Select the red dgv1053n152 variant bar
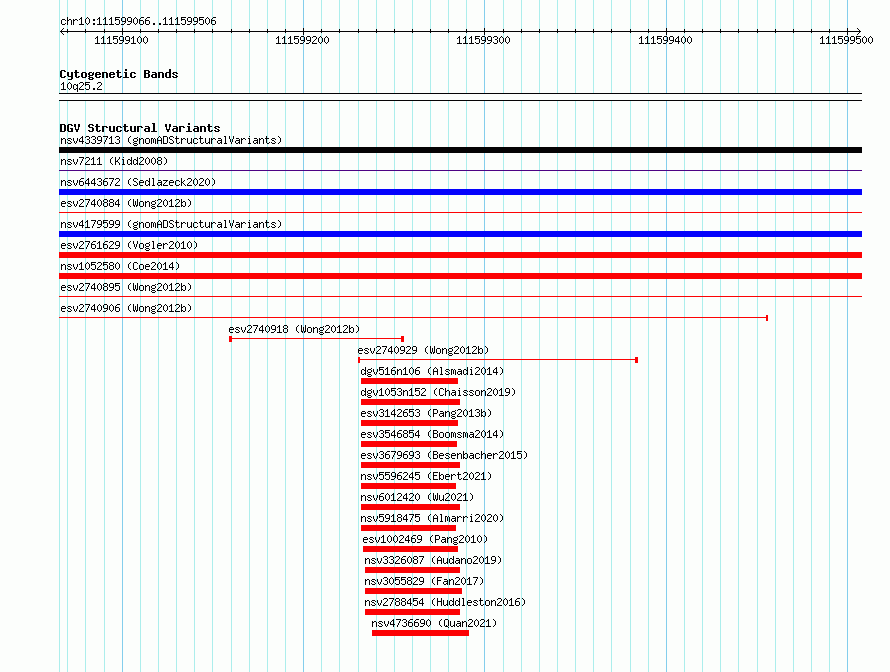Screen dimensions: 890x672 click(410, 402)
